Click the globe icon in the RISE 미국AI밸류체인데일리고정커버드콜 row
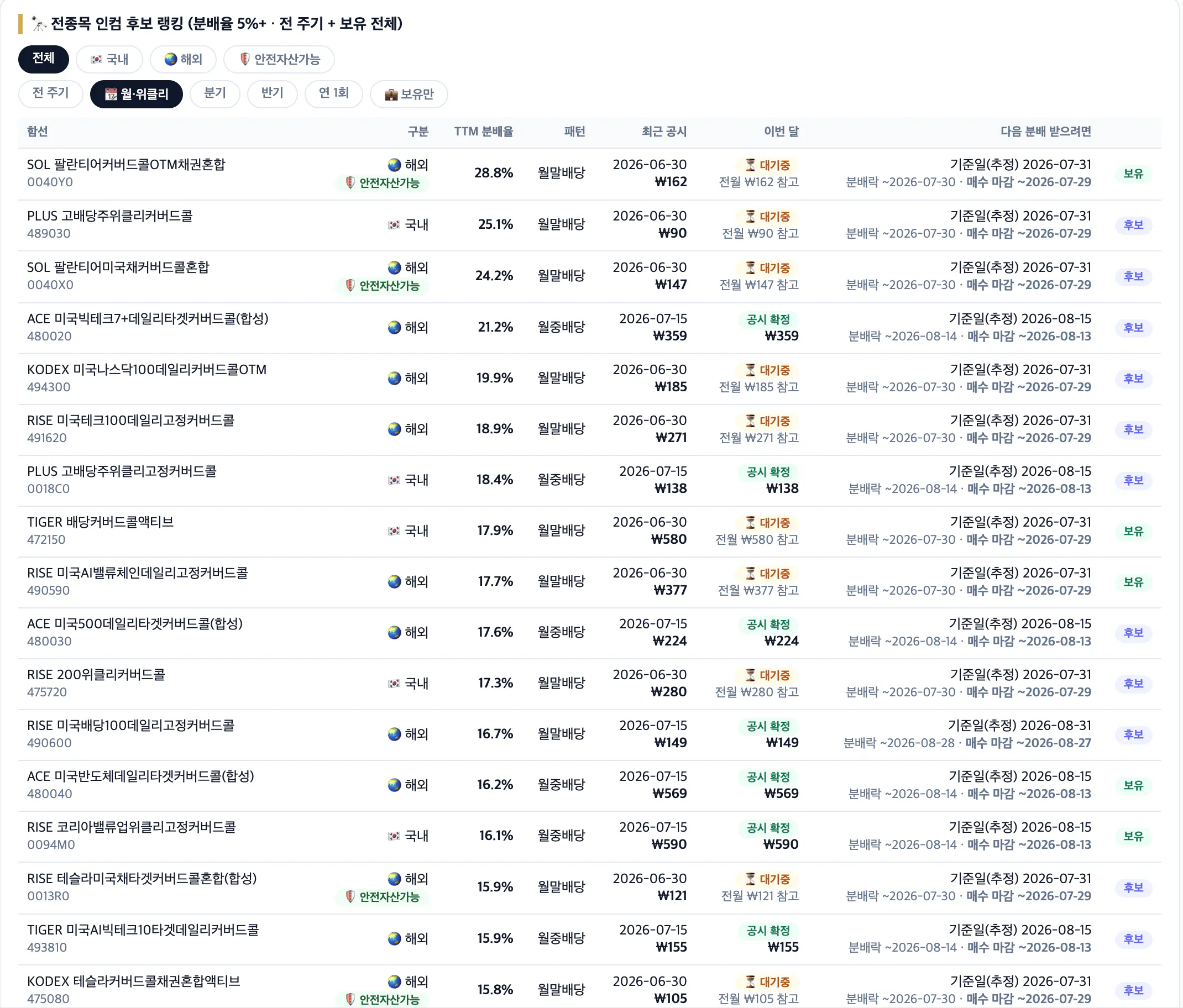Screen dimensions: 1183x1008 (x=394, y=581)
